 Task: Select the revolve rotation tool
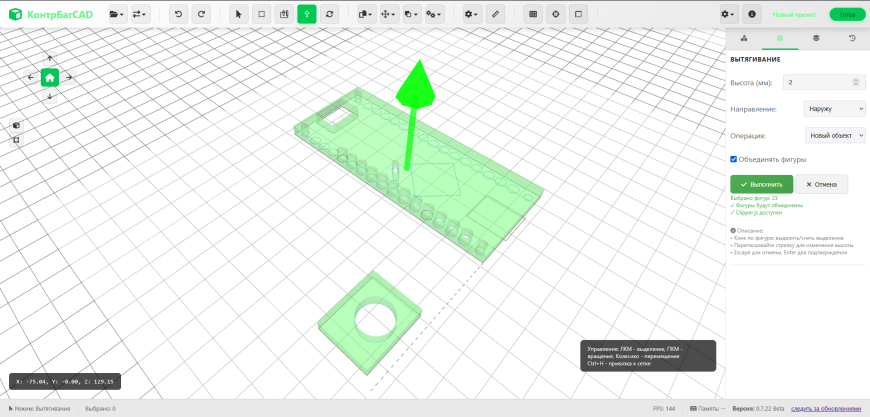(x=330, y=14)
